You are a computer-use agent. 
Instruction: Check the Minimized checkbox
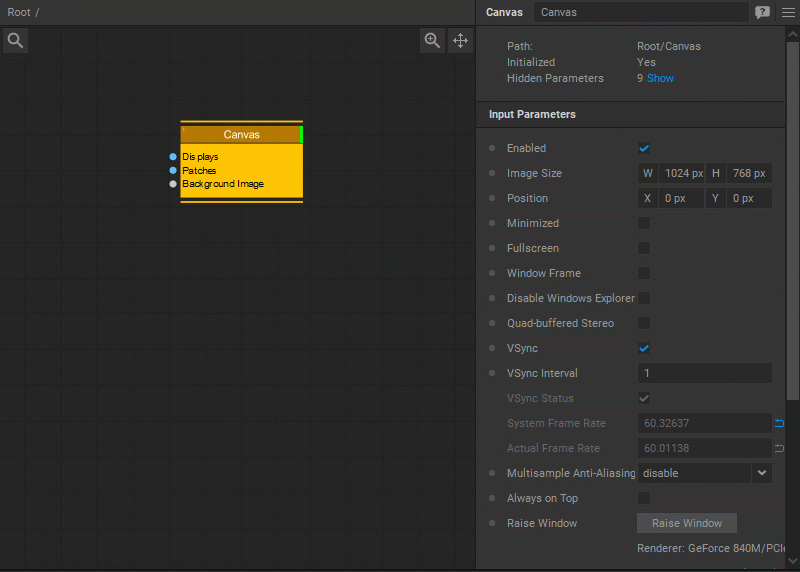(644, 223)
